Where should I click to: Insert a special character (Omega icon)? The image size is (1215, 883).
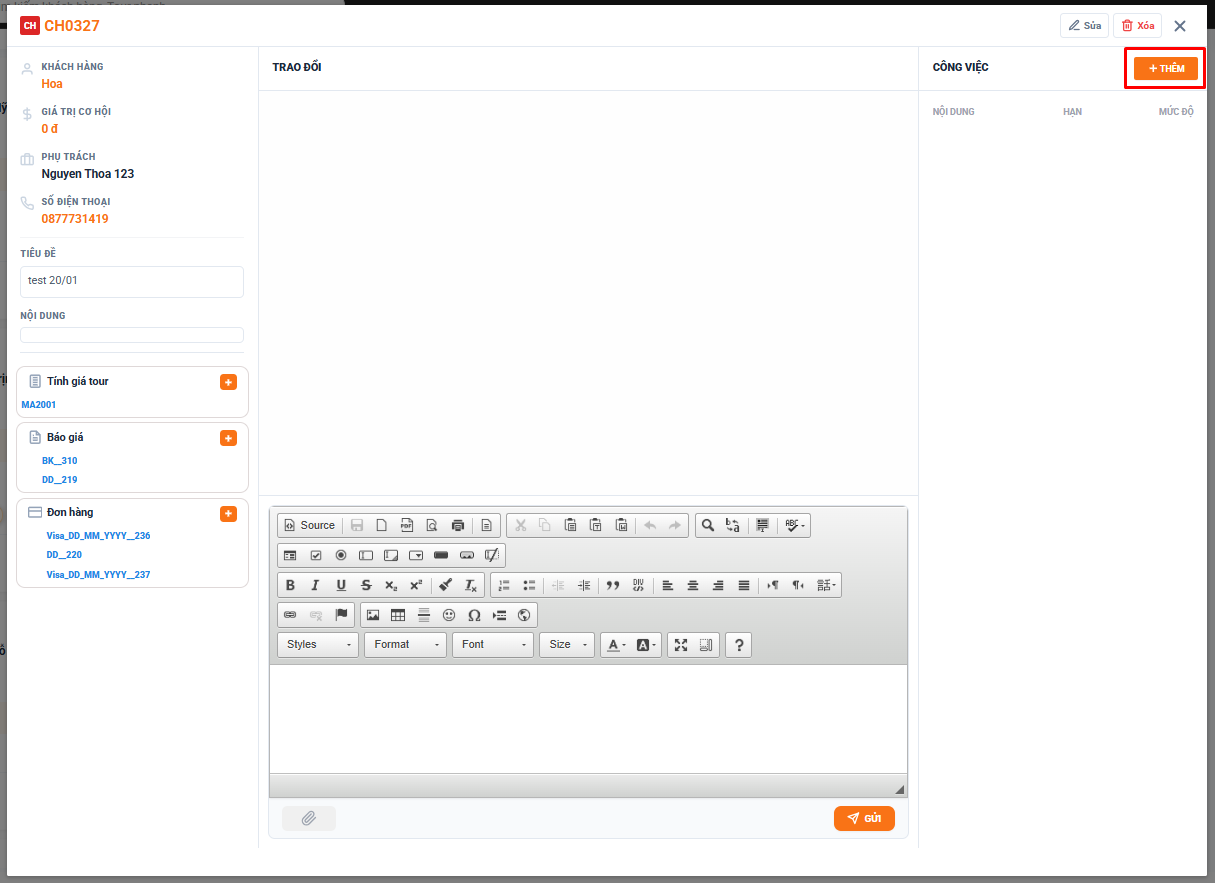[x=474, y=615]
